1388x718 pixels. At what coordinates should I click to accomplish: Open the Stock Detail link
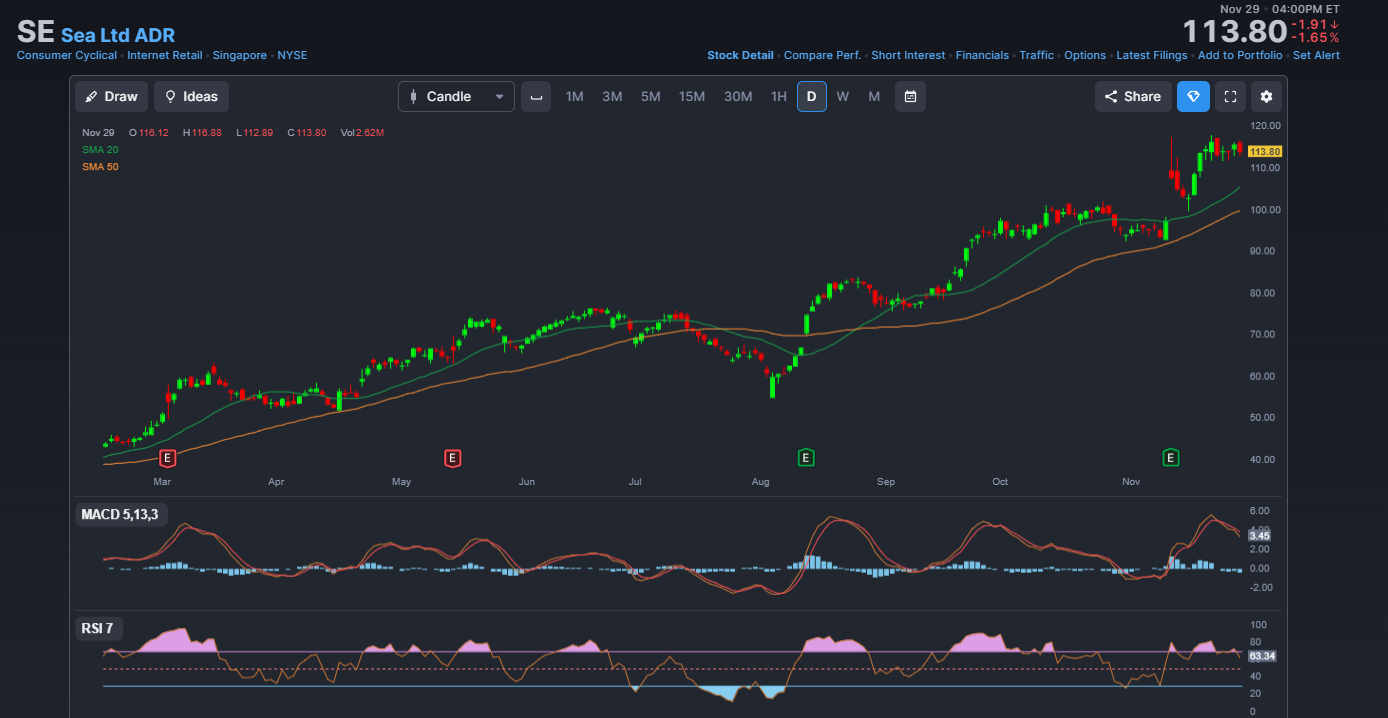pyautogui.click(x=740, y=55)
